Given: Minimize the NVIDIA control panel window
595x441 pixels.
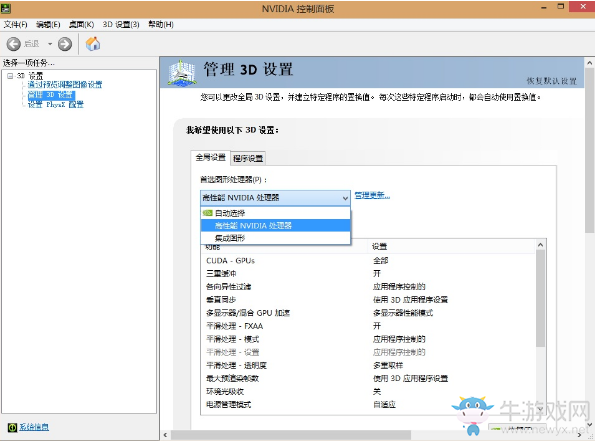Looking at the screenshot, I should click(544, 7).
